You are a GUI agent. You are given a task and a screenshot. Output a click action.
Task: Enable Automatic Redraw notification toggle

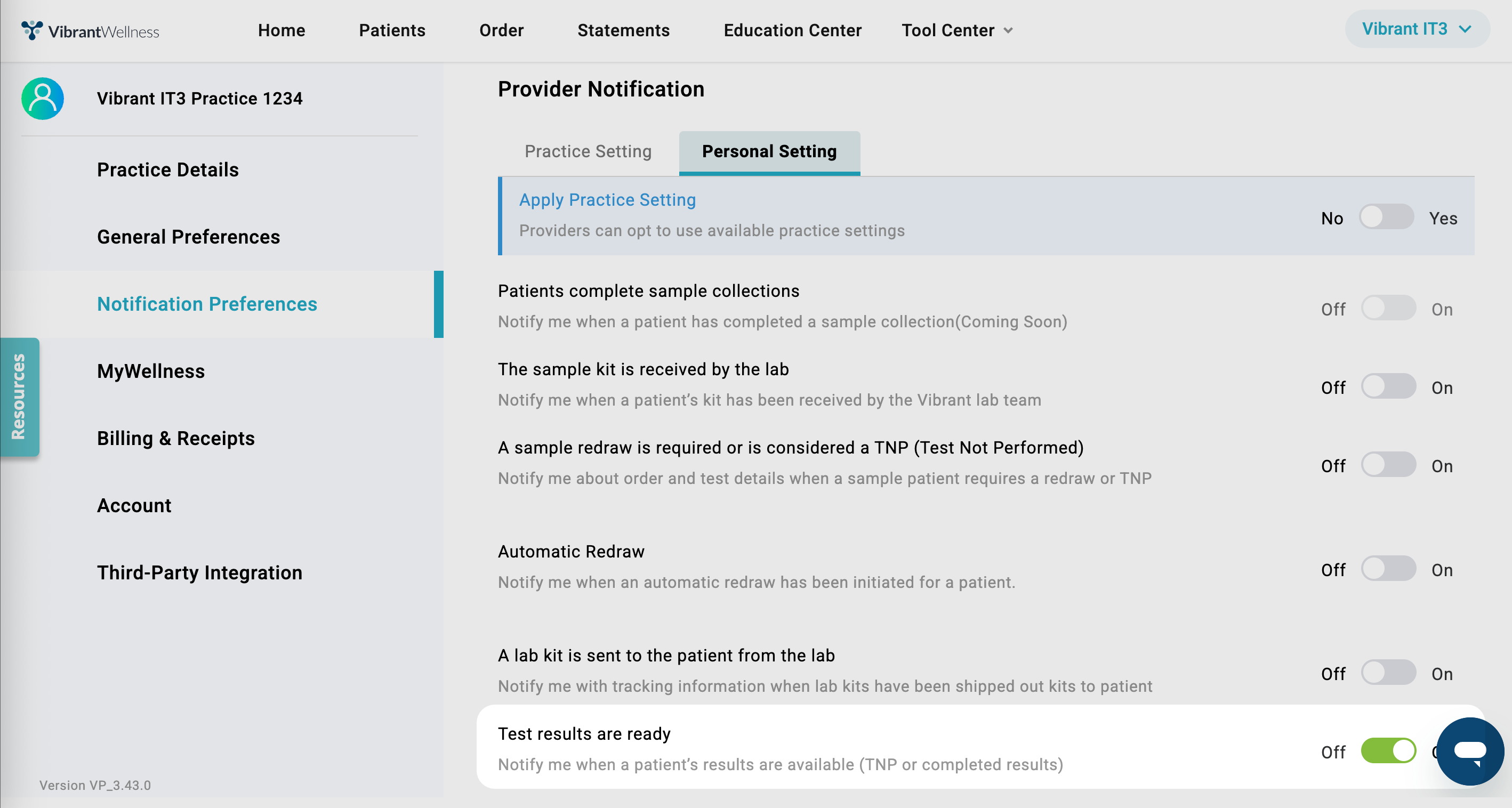[x=1388, y=569]
